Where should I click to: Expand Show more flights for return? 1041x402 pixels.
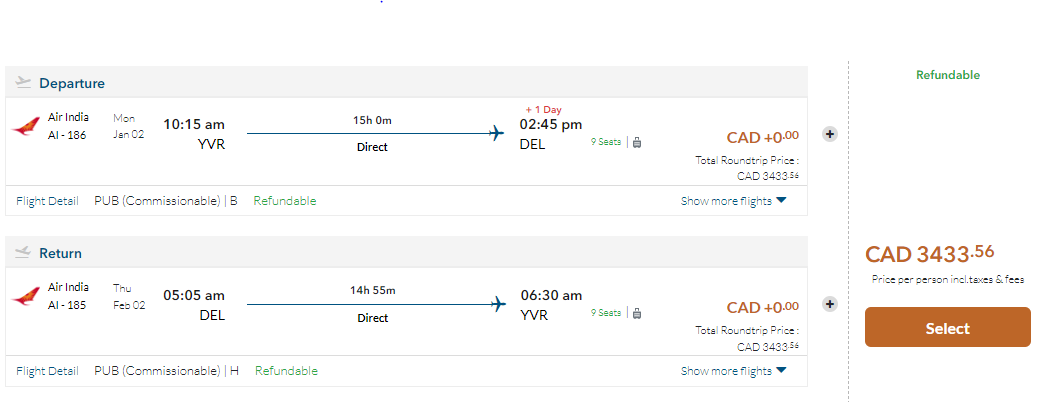734,371
